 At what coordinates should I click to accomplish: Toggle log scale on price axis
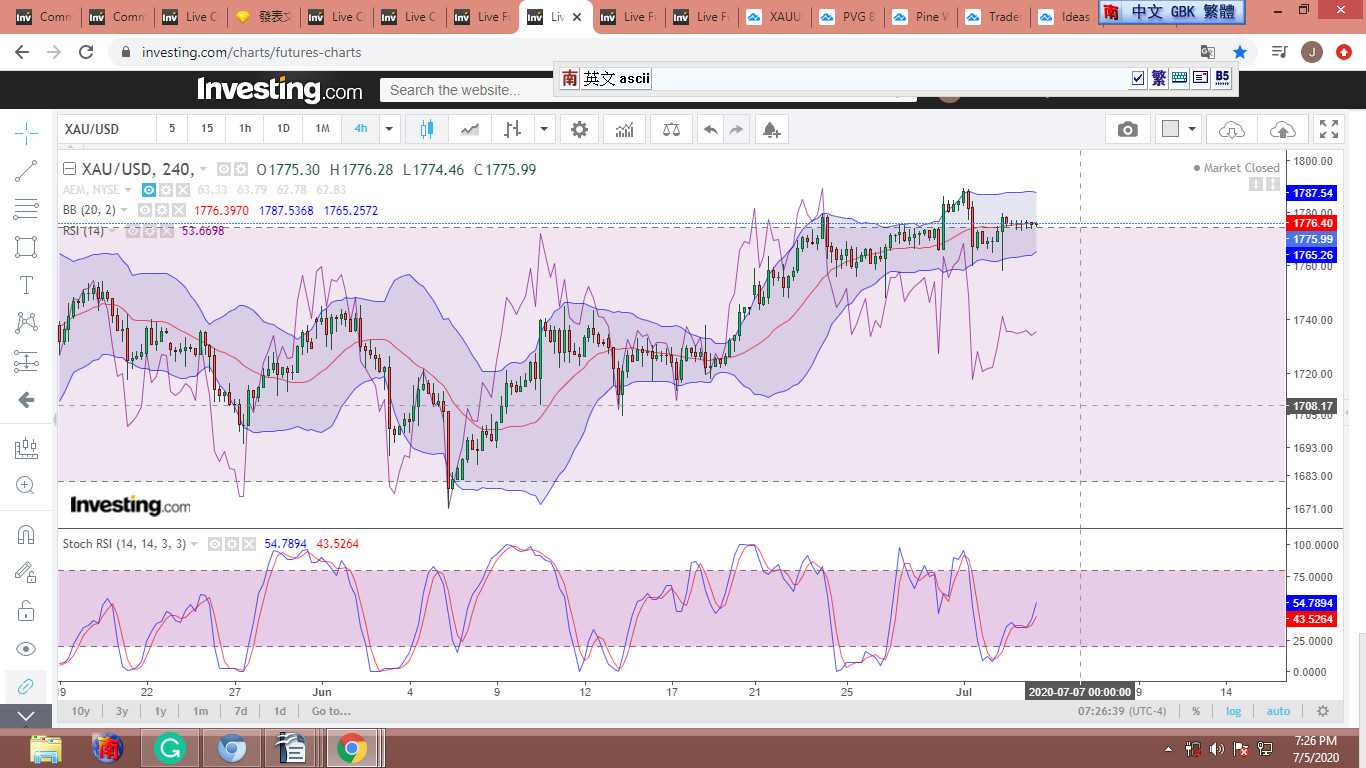pos(1234,711)
